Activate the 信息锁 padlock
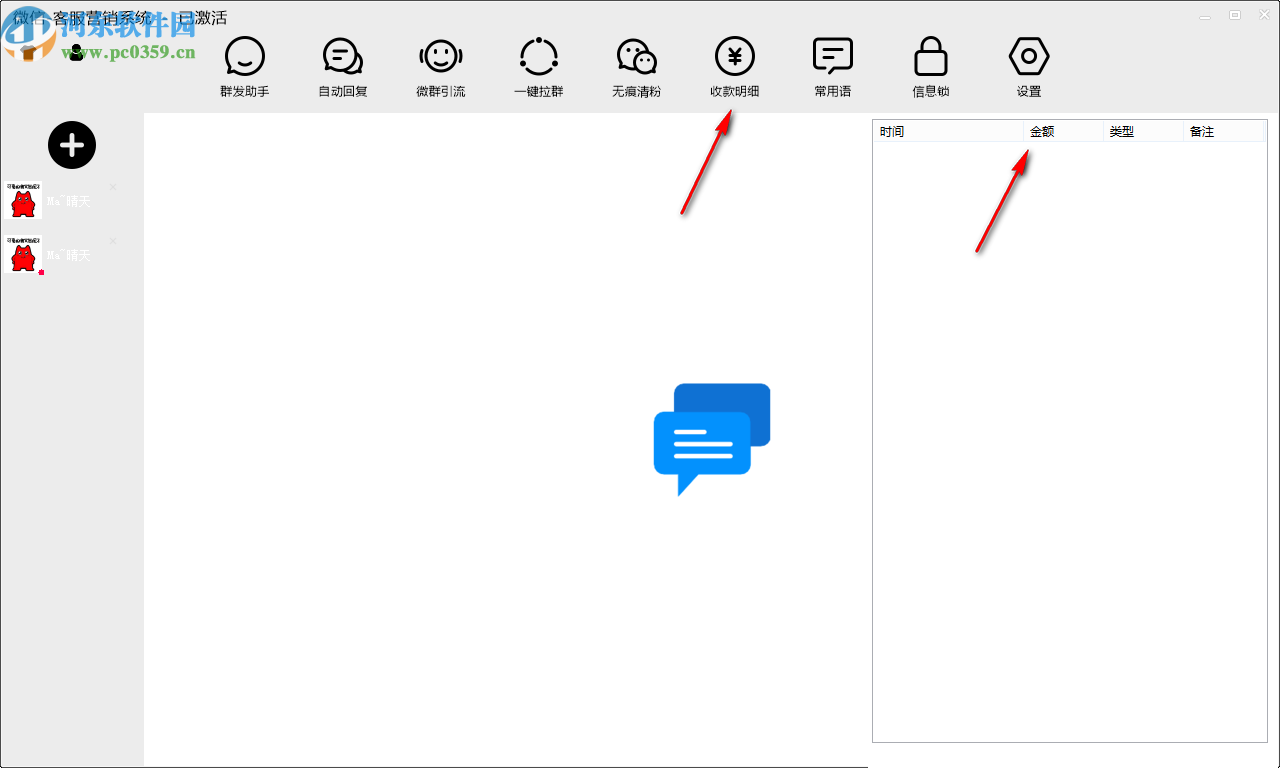The image size is (1280, 768). [931, 67]
